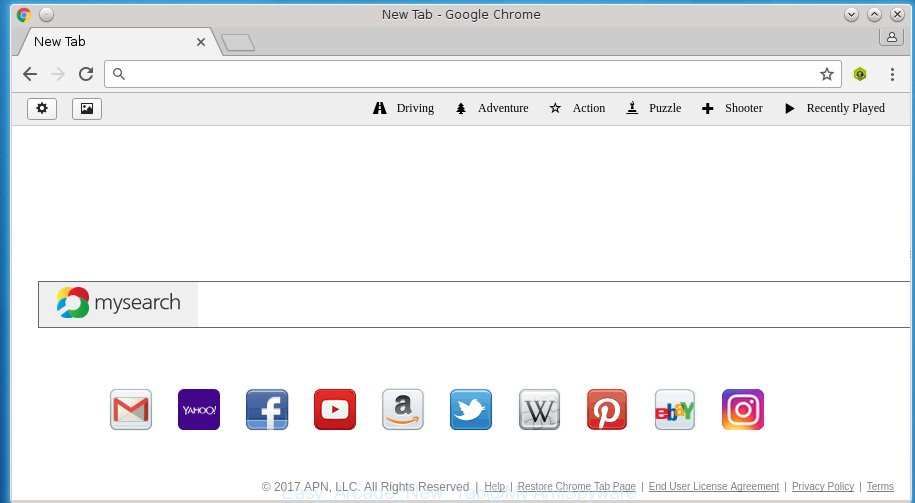Viewport: 915px width, 503px height.
Task: Open the Driving games category
Action: (x=404, y=109)
